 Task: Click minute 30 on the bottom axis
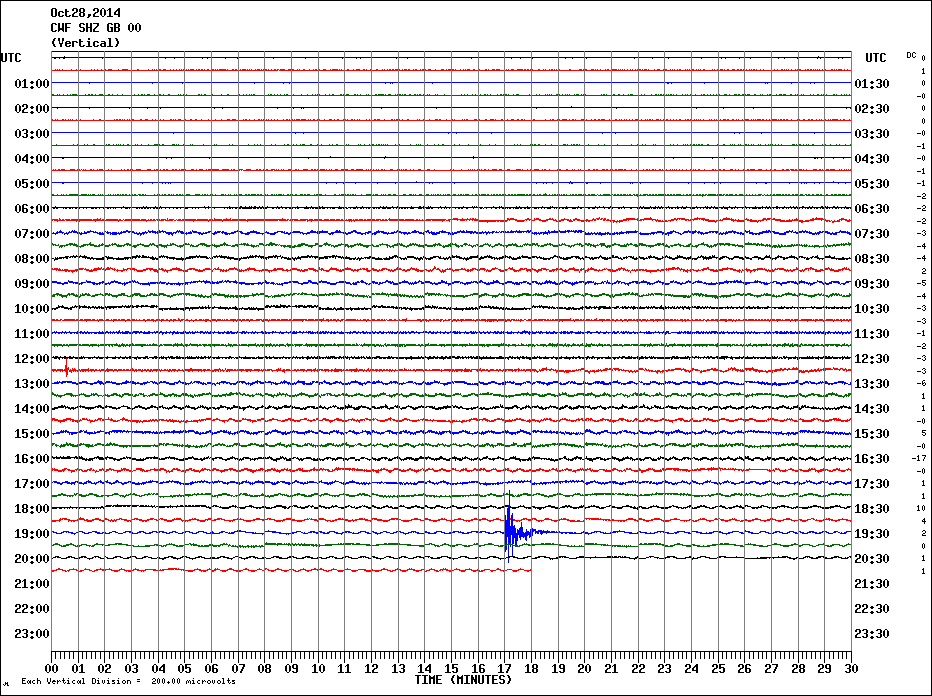[850, 668]
